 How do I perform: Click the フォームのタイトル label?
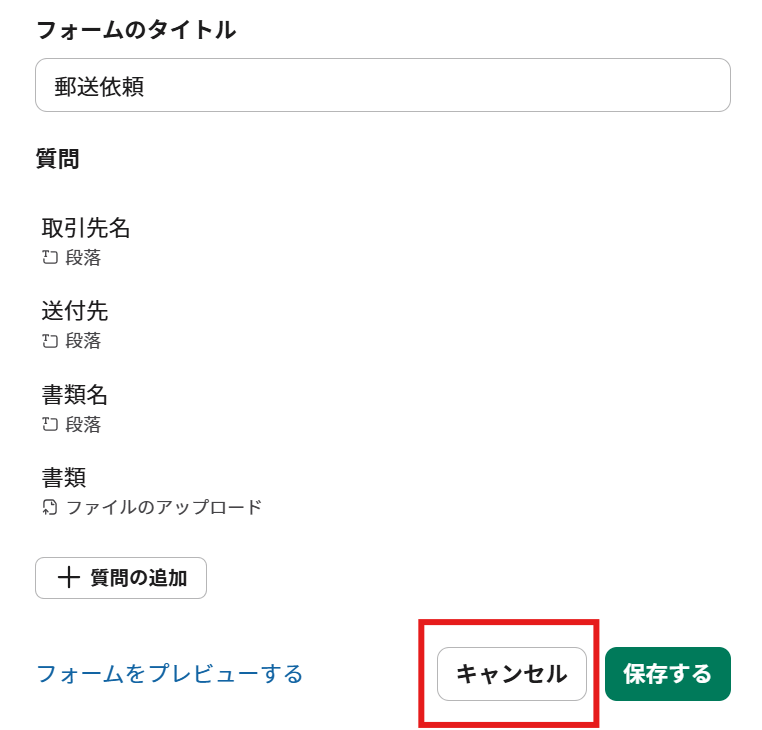(x=136, y=30)
